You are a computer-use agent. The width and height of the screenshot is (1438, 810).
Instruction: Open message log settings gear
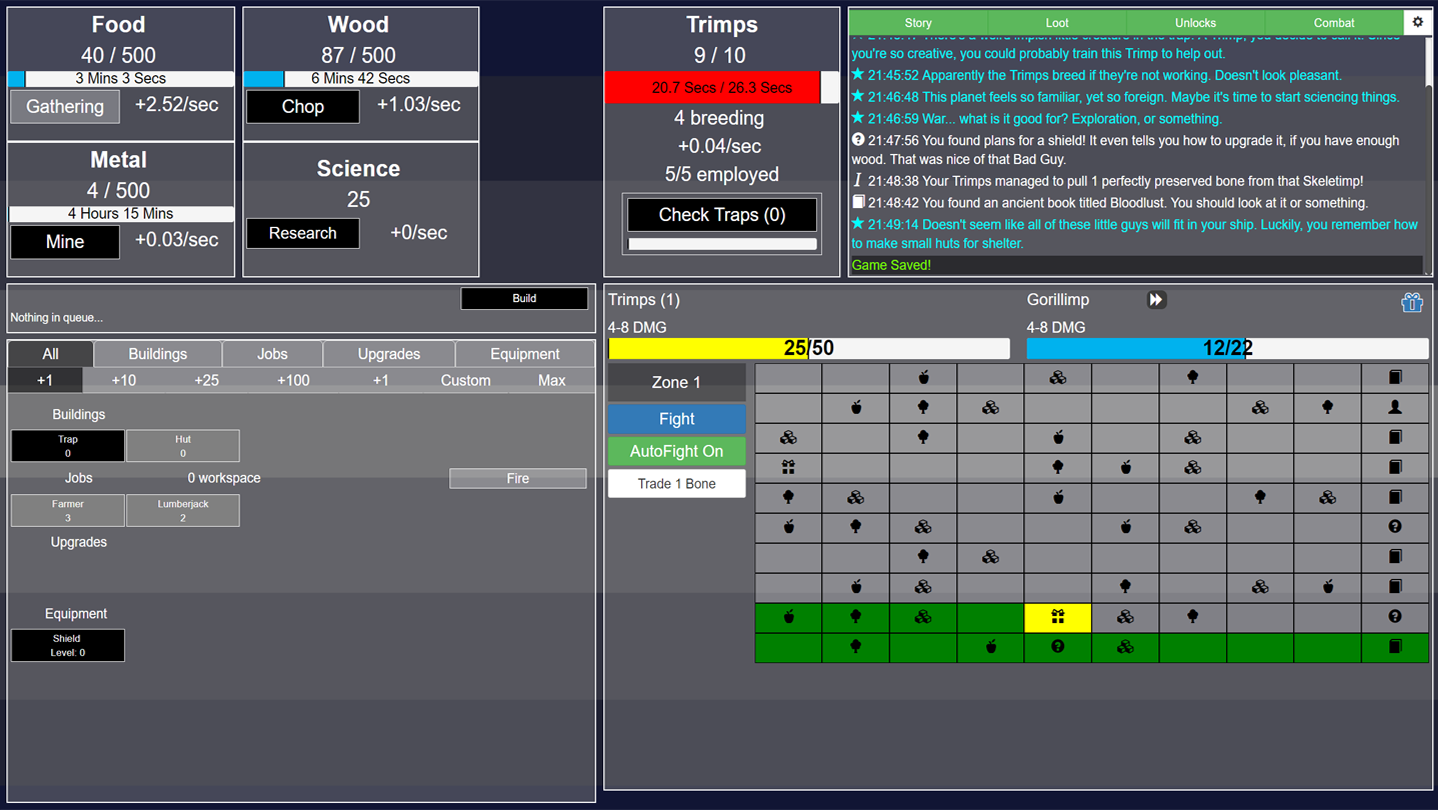coord(1417,22)
